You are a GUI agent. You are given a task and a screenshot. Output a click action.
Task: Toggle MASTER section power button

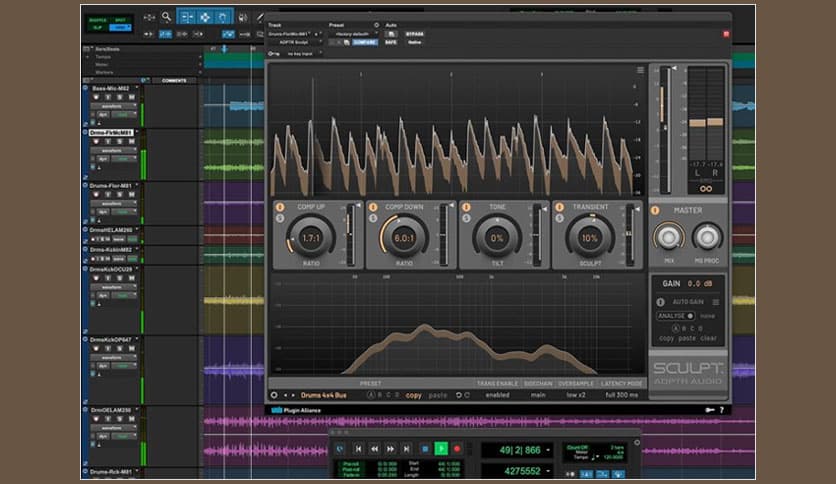(x=655, y=211)
